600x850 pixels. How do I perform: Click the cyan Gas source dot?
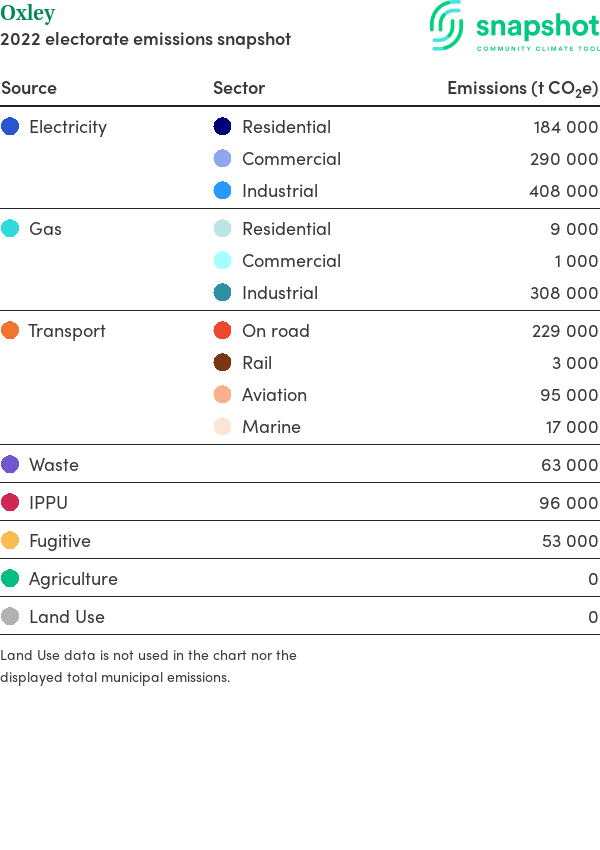point(10,228)
